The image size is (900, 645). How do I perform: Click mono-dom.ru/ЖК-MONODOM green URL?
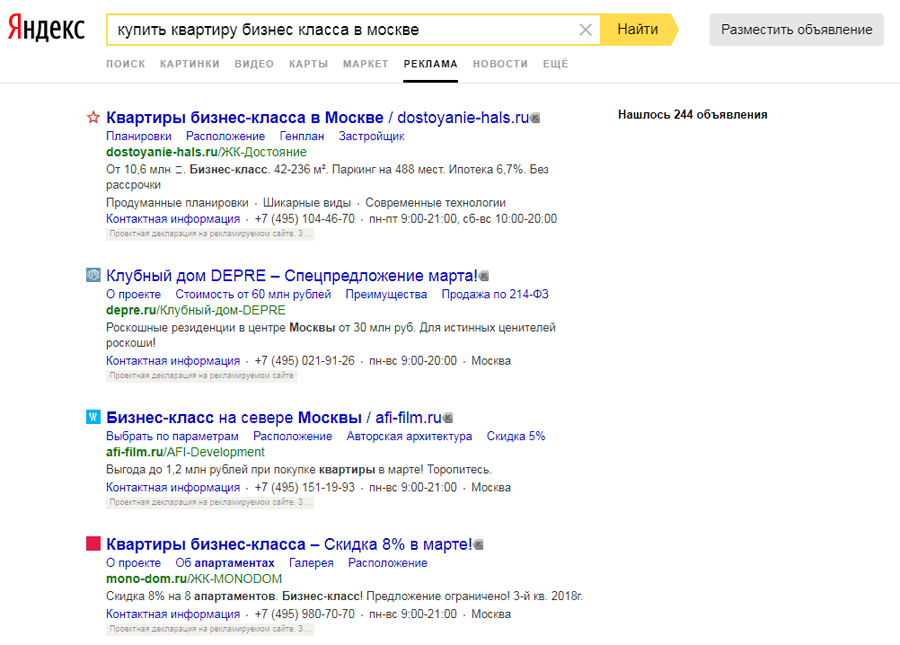(194, 578)
